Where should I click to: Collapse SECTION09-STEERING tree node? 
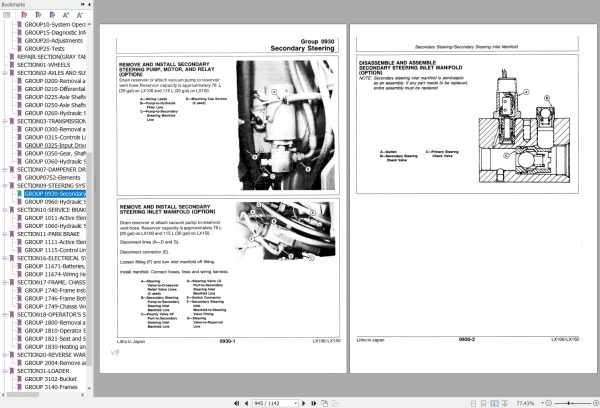click(5, 186)
